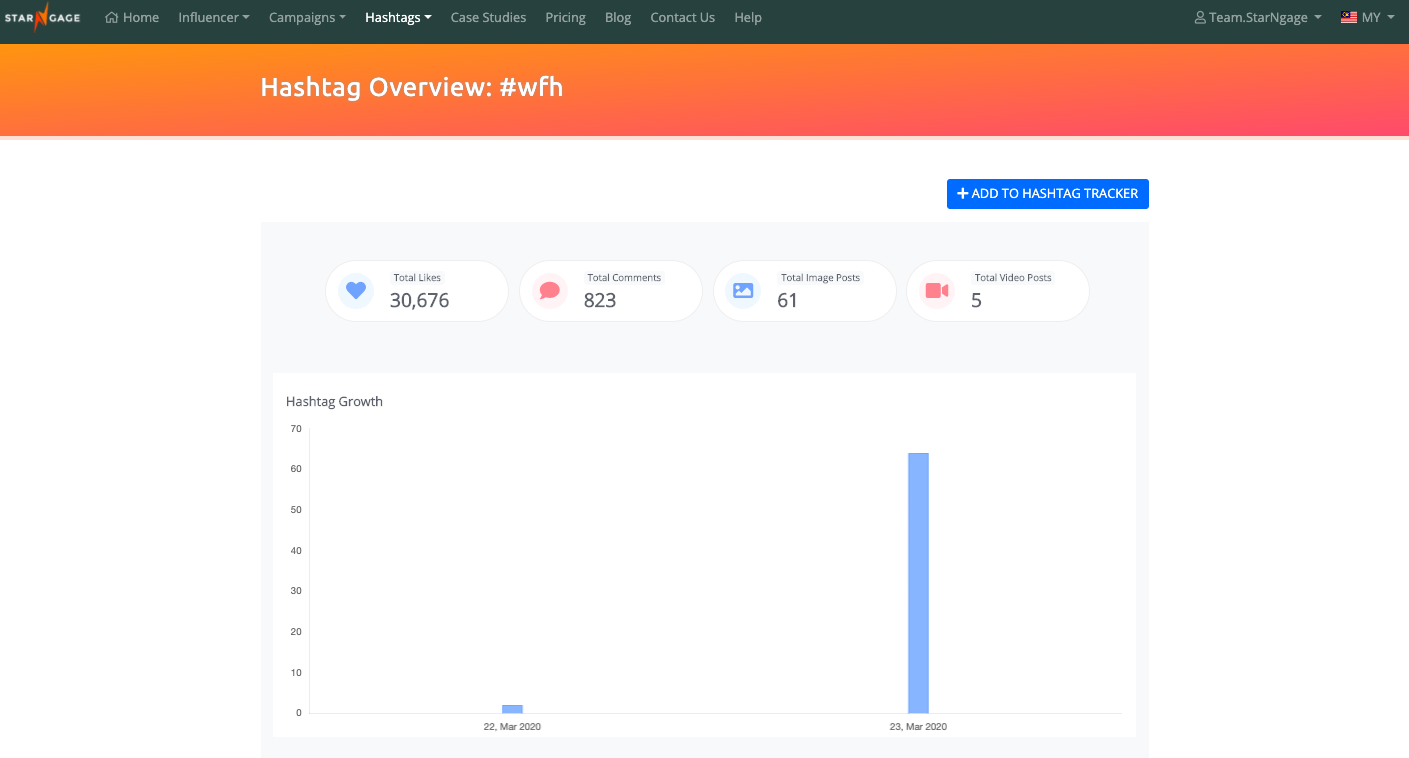This screenshot has width=1409, height=758.
Task: Click the 70 y-axis label
Action: click(x=296, y=429)
